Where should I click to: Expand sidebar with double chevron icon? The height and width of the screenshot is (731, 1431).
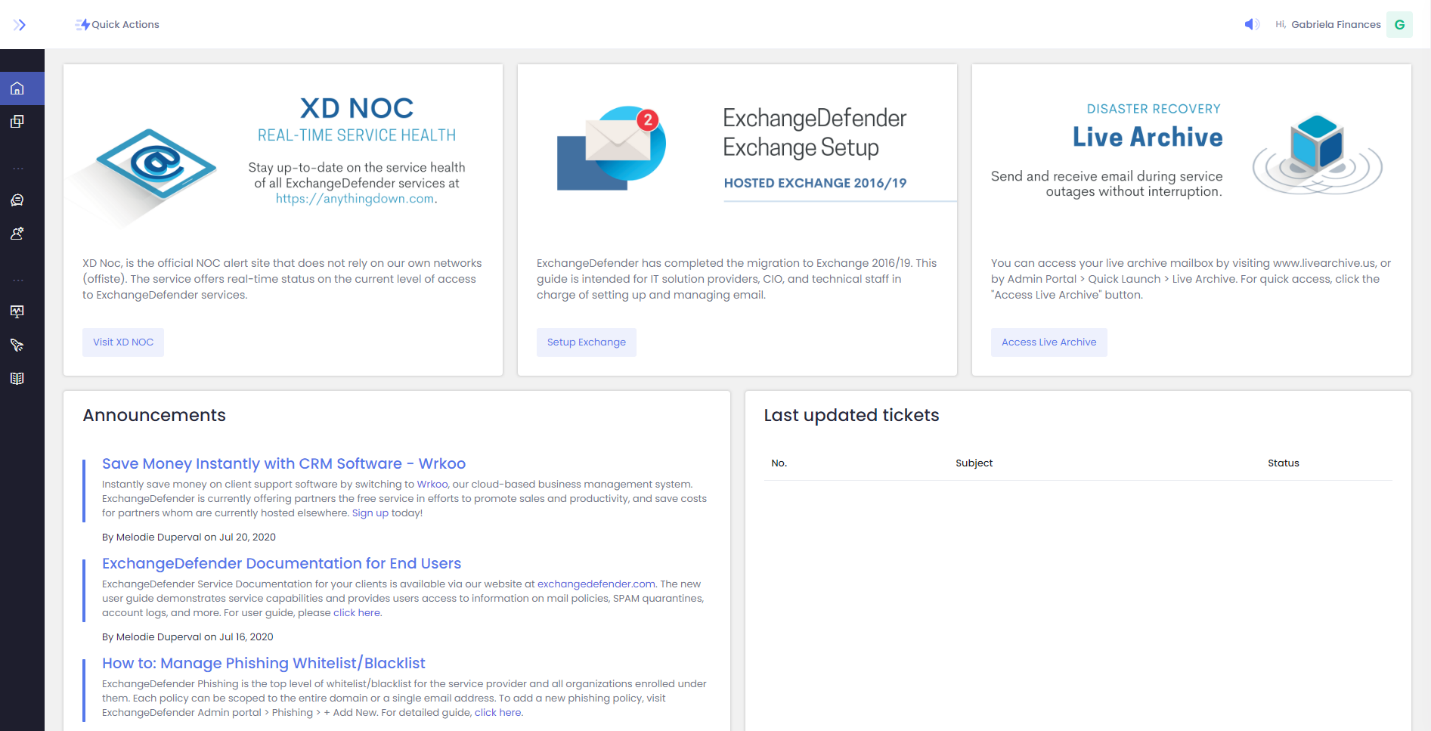[19, 25]
